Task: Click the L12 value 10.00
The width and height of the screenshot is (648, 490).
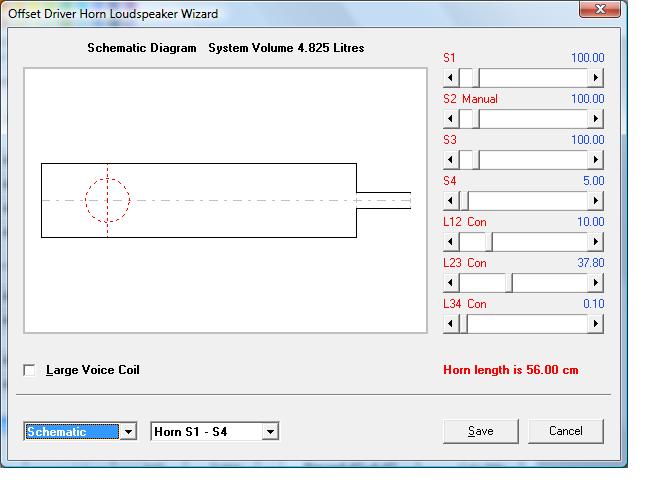Action: click(591, 221)
